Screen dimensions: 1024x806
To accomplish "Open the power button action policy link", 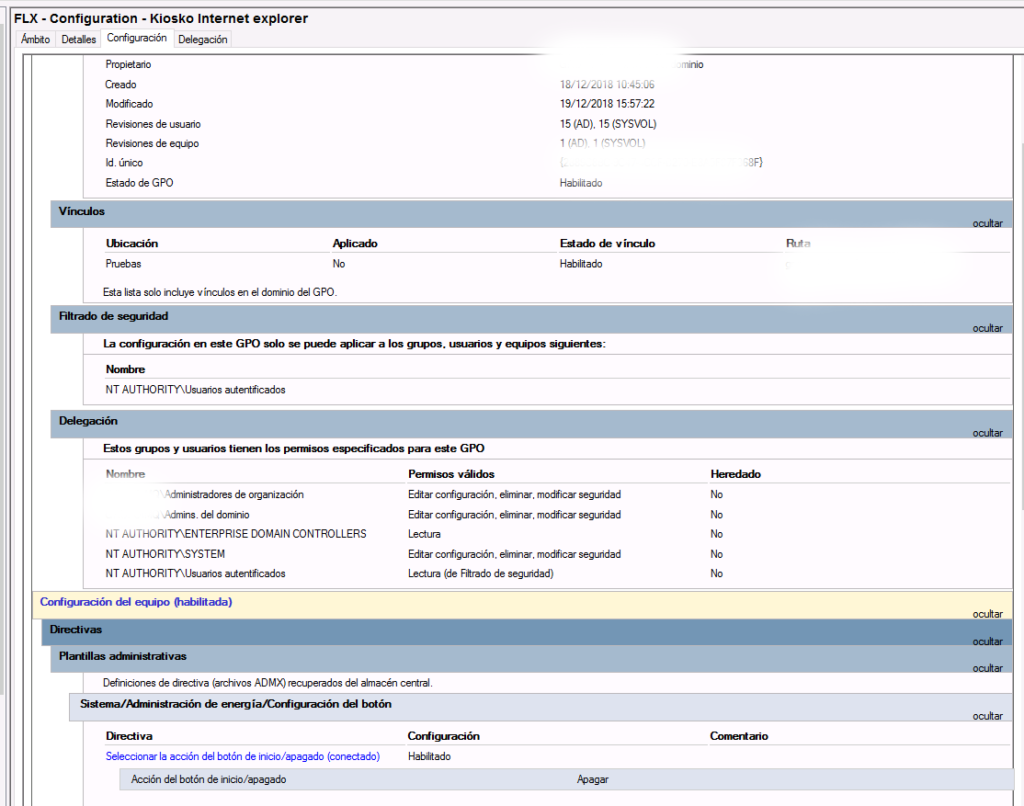I will tap(243, 756).
